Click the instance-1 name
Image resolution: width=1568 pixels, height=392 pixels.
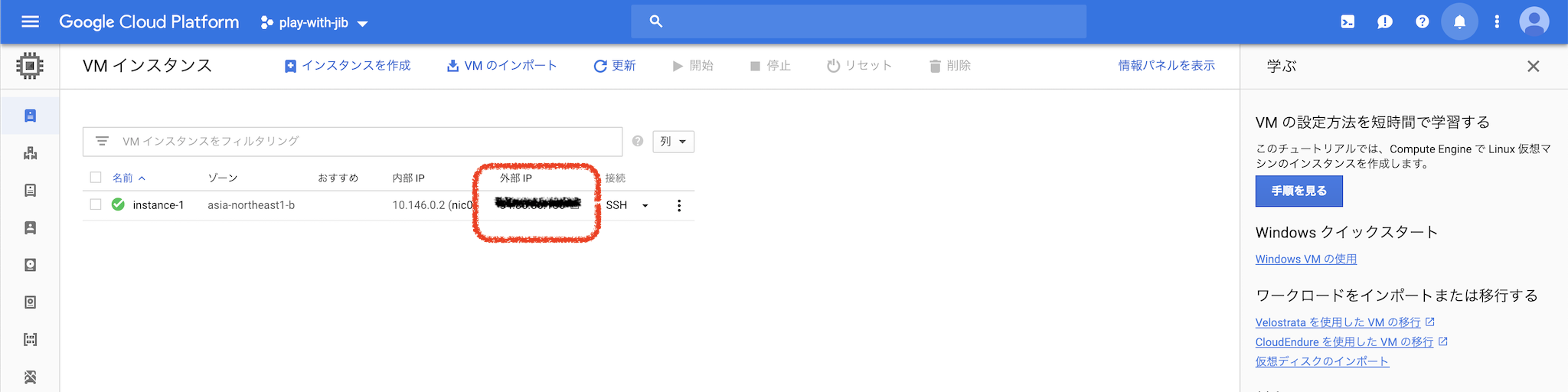(x=158, y=205)
